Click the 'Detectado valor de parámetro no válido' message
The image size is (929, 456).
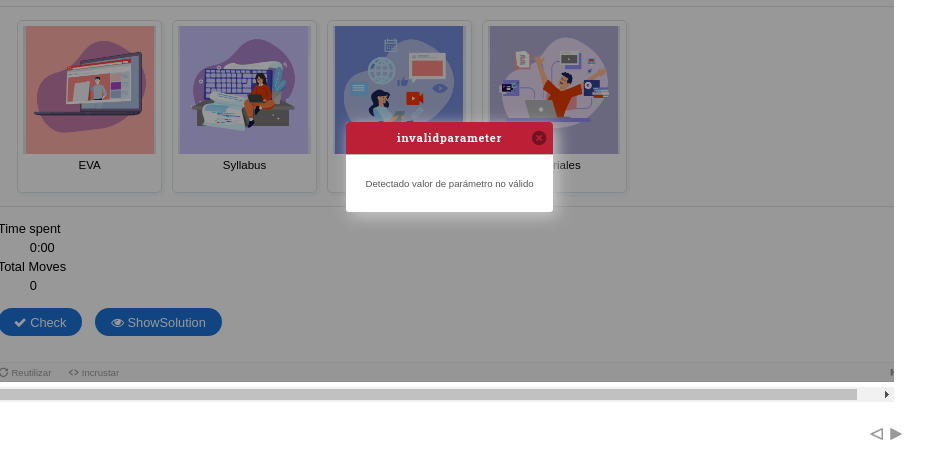point(449,184)
